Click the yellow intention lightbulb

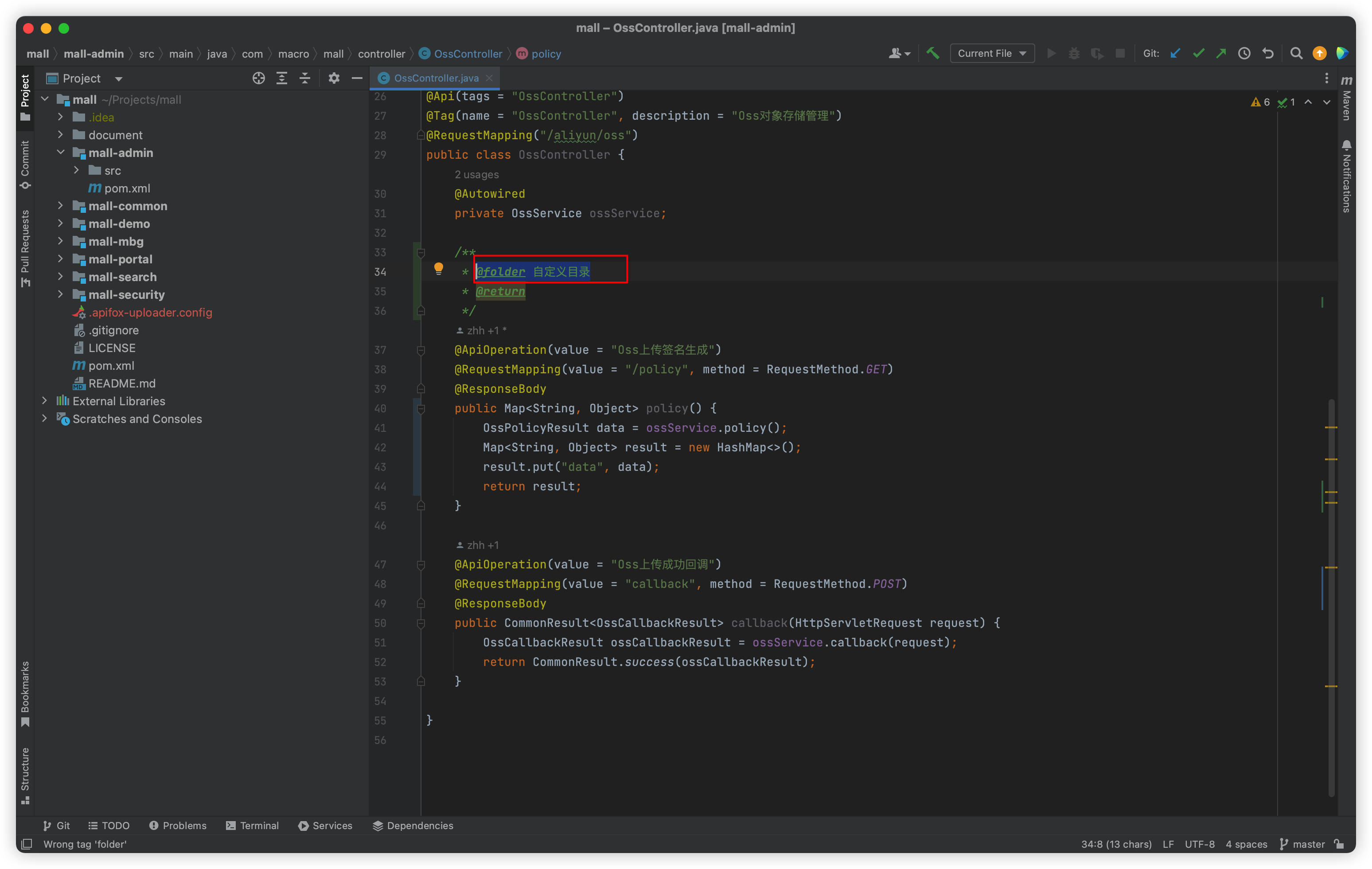click(438, 268)
